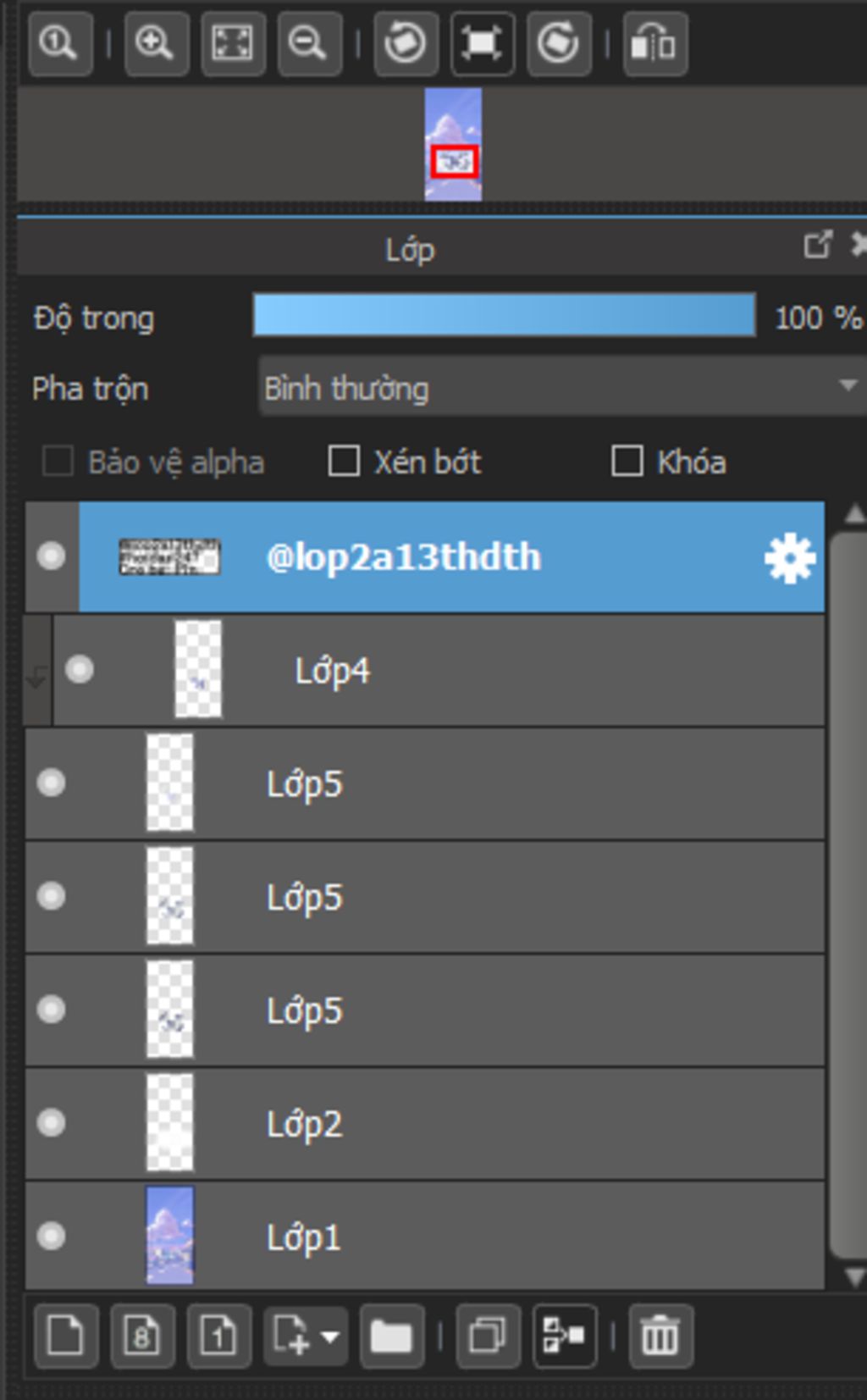Hide the Lớp1 layer
The width and height of the screenshot is (867, 1400).
pos(52,1236)
